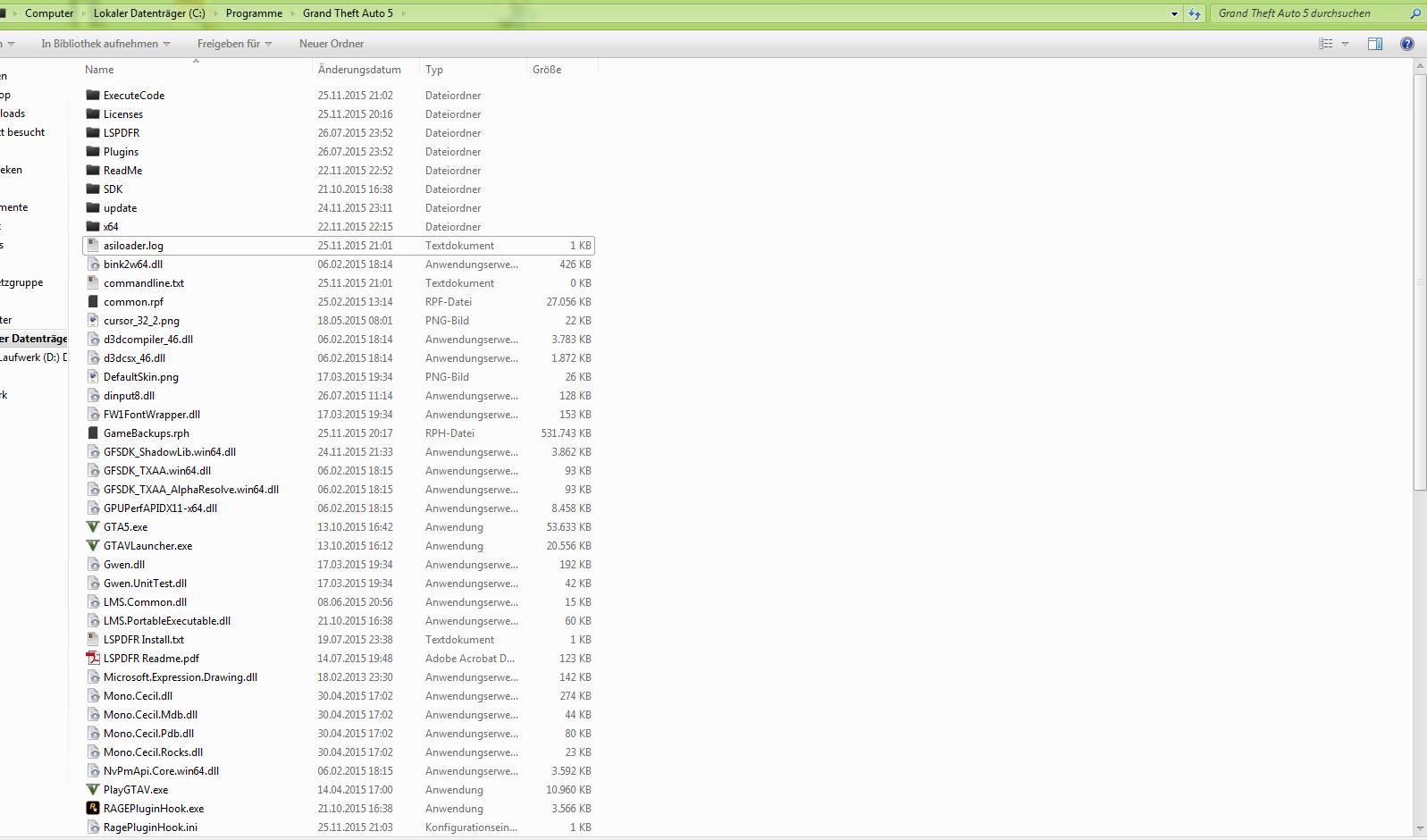Viewport: 1427px width, 840px height.
Task: Select the commandline.txt file icon
Action: click(x=93, y=282)
